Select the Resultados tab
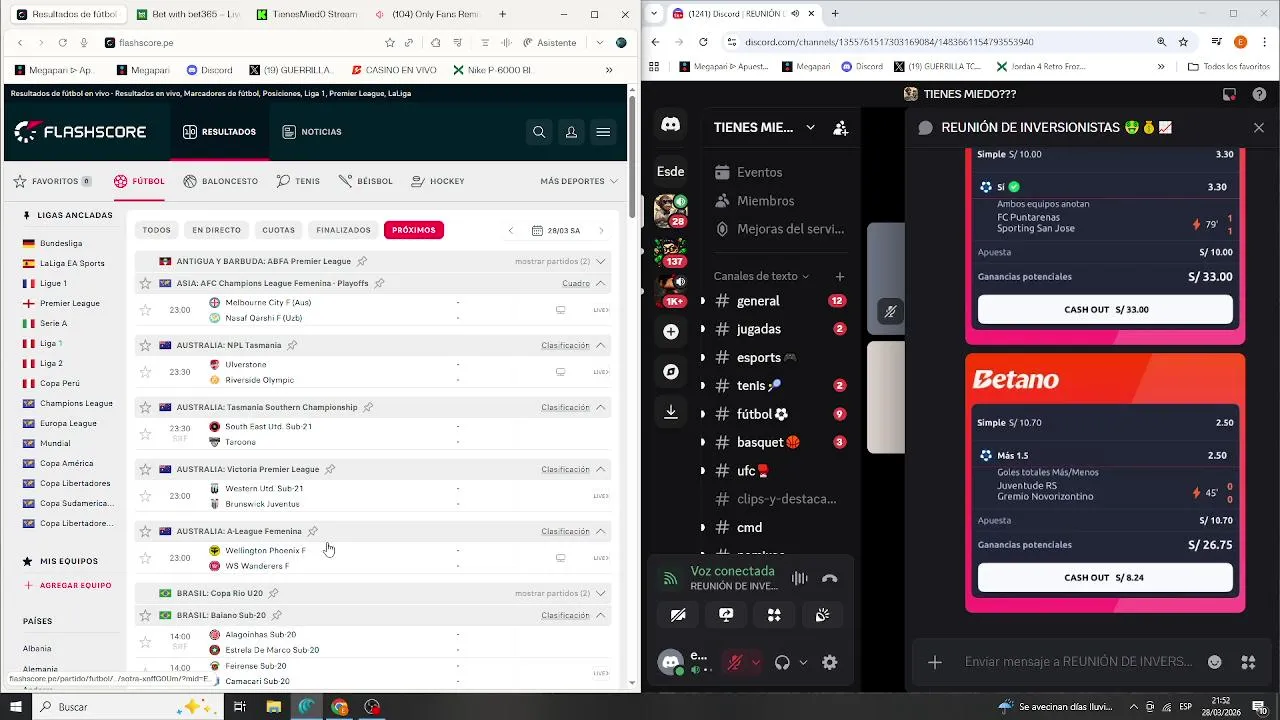The height and width of the screenshot is (720, 1280). tap(219, 132)
